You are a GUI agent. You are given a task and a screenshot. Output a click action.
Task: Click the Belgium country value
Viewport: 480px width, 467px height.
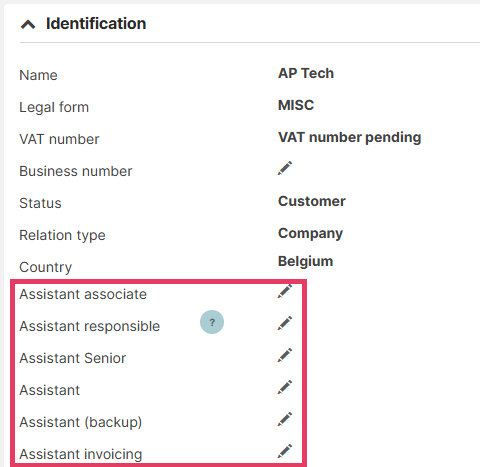tap(306, 262)
